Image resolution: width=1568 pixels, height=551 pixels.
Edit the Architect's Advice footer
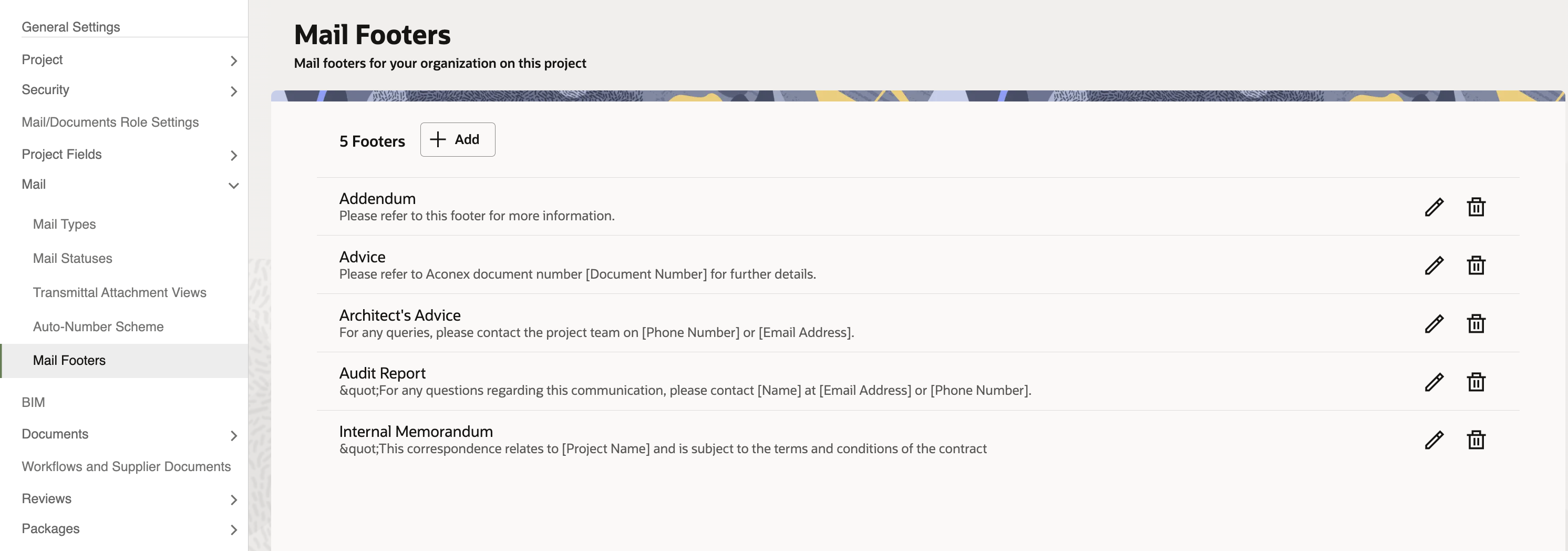[1434, 323]
